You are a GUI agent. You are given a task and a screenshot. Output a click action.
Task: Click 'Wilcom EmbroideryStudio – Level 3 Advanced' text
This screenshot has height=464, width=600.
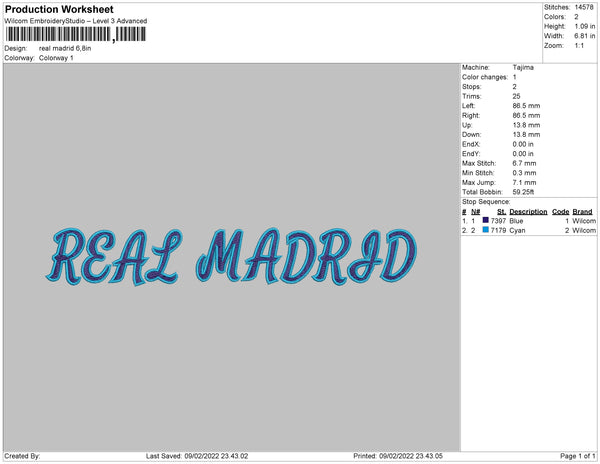(76, 21)
